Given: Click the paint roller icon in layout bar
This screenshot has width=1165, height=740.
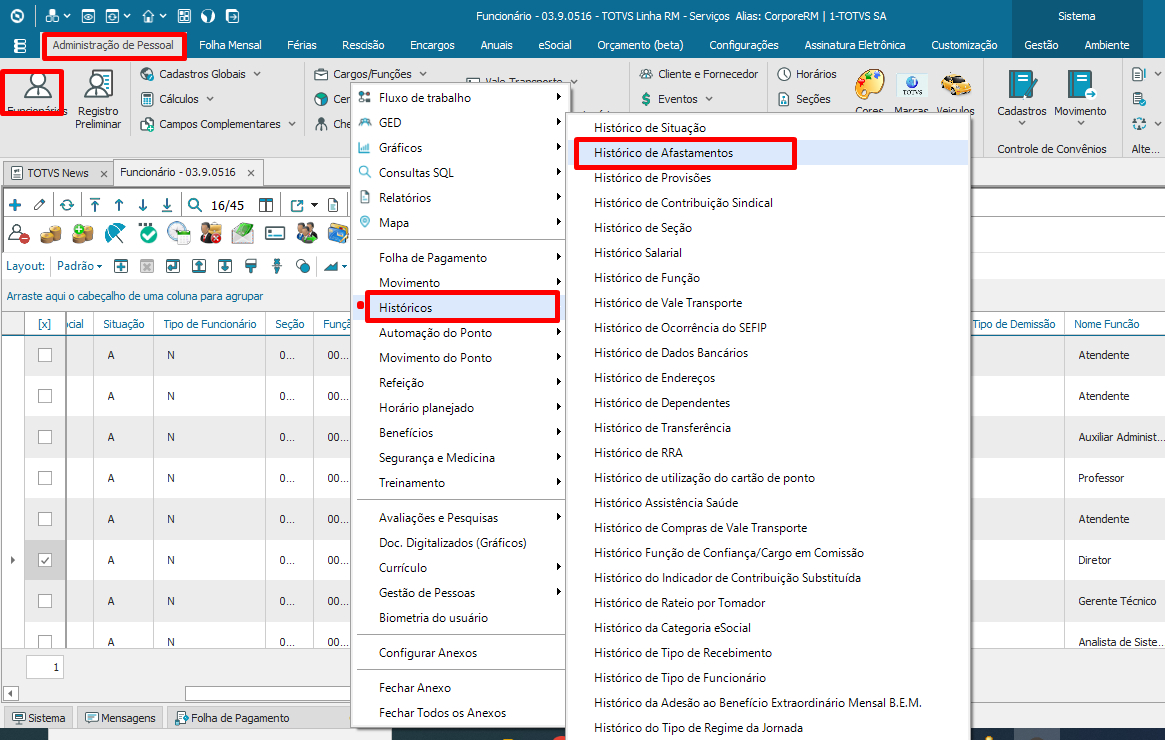Looking at the screenshot, I should (251, 266).
